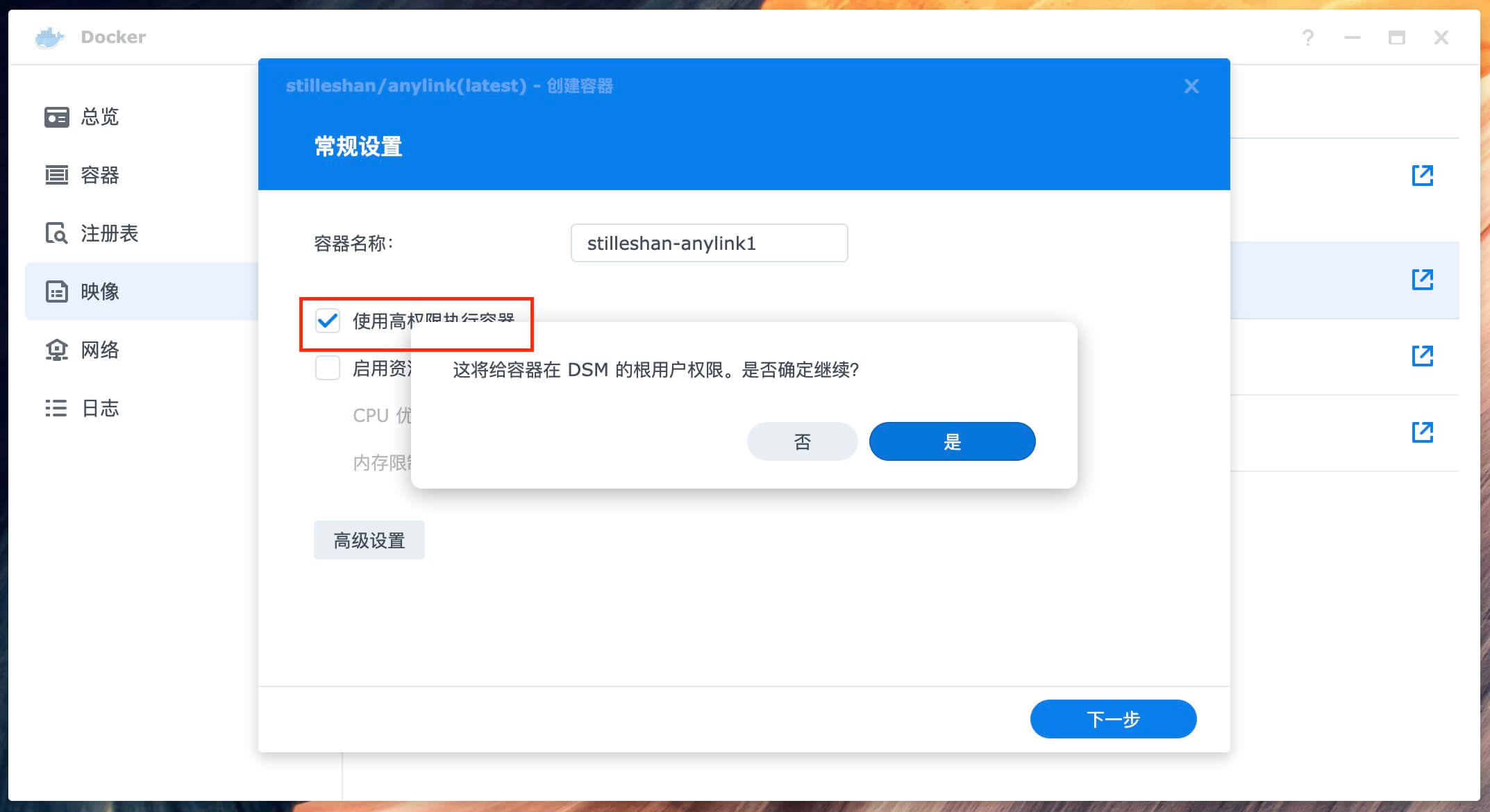This screenshot has height=812, width=1490.
Task: Go to the 容器 container list
Action: click(x=99, y=175)
